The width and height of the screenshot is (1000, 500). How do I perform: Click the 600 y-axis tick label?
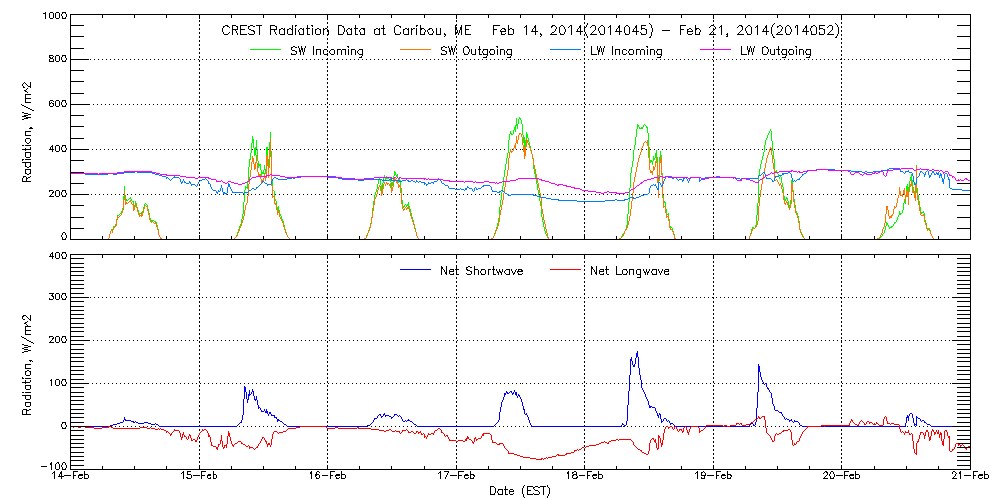pyautogui.click(x=58, y=105)
